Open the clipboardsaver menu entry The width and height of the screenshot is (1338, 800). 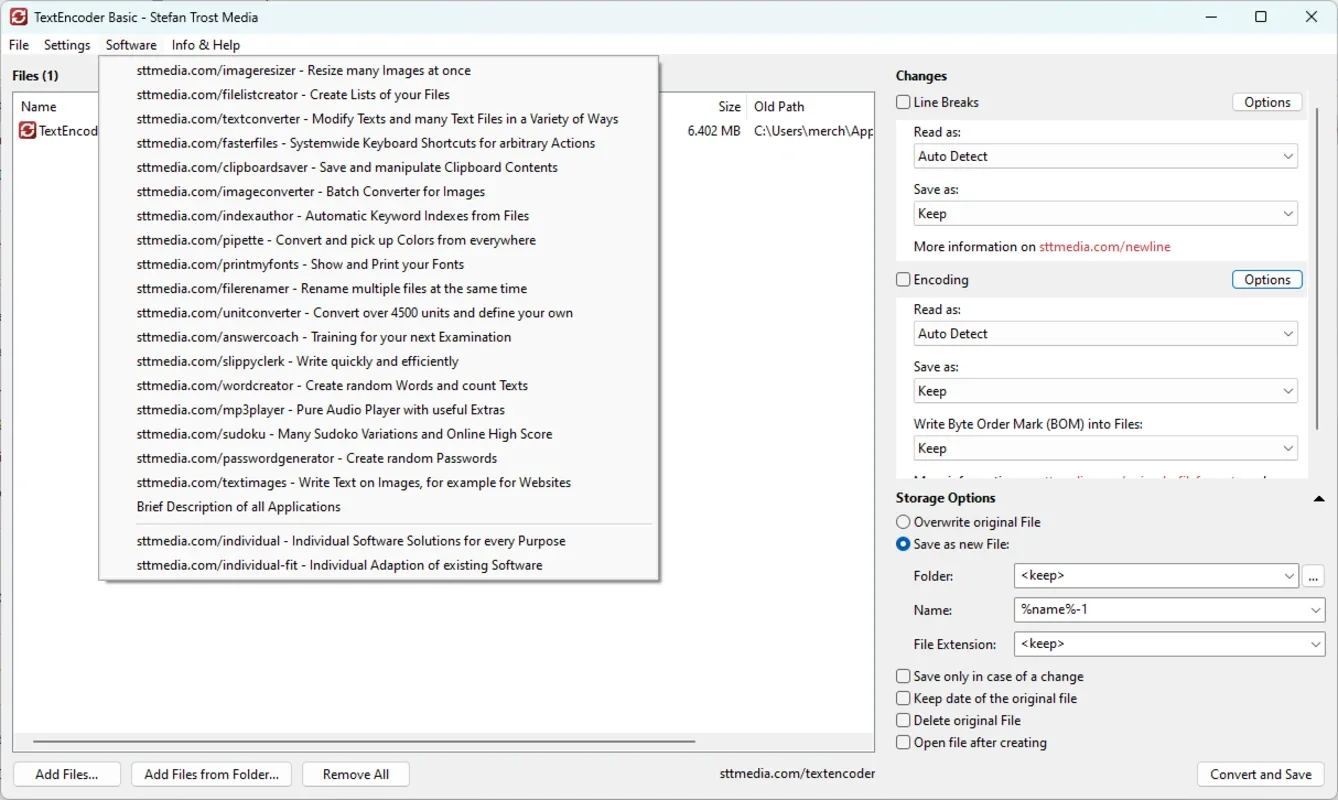coord(378,167)
